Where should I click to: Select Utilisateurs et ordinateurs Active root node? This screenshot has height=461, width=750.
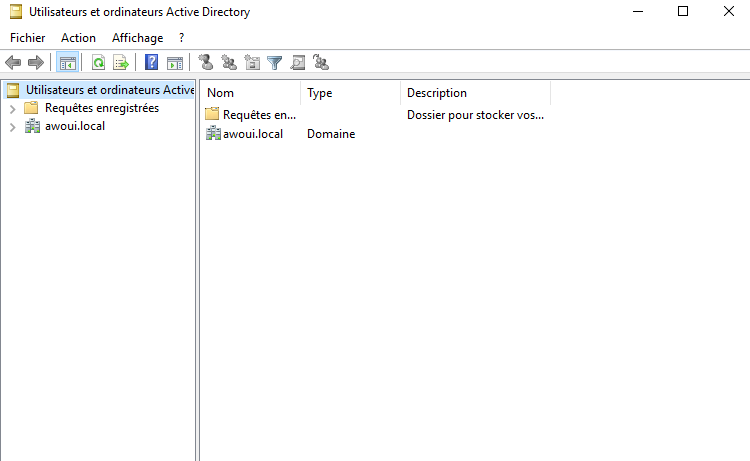point(110,90)
